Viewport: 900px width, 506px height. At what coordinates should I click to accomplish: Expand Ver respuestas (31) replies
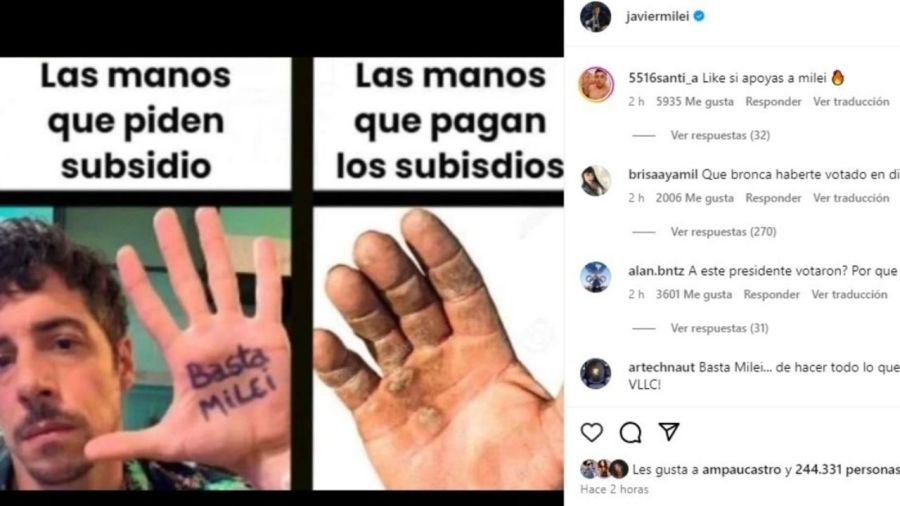pyautogui.click(x=719, y=328)
